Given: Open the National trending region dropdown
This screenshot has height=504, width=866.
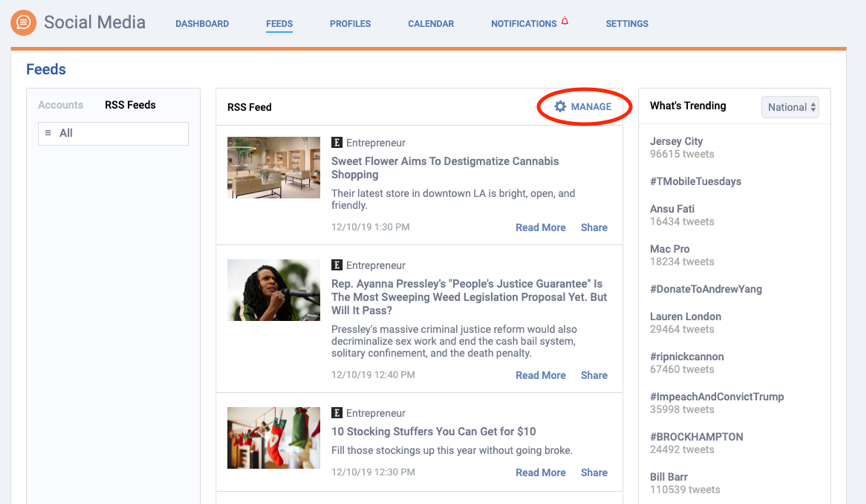Looking at the screenshot, I should (x=790, y=107).
